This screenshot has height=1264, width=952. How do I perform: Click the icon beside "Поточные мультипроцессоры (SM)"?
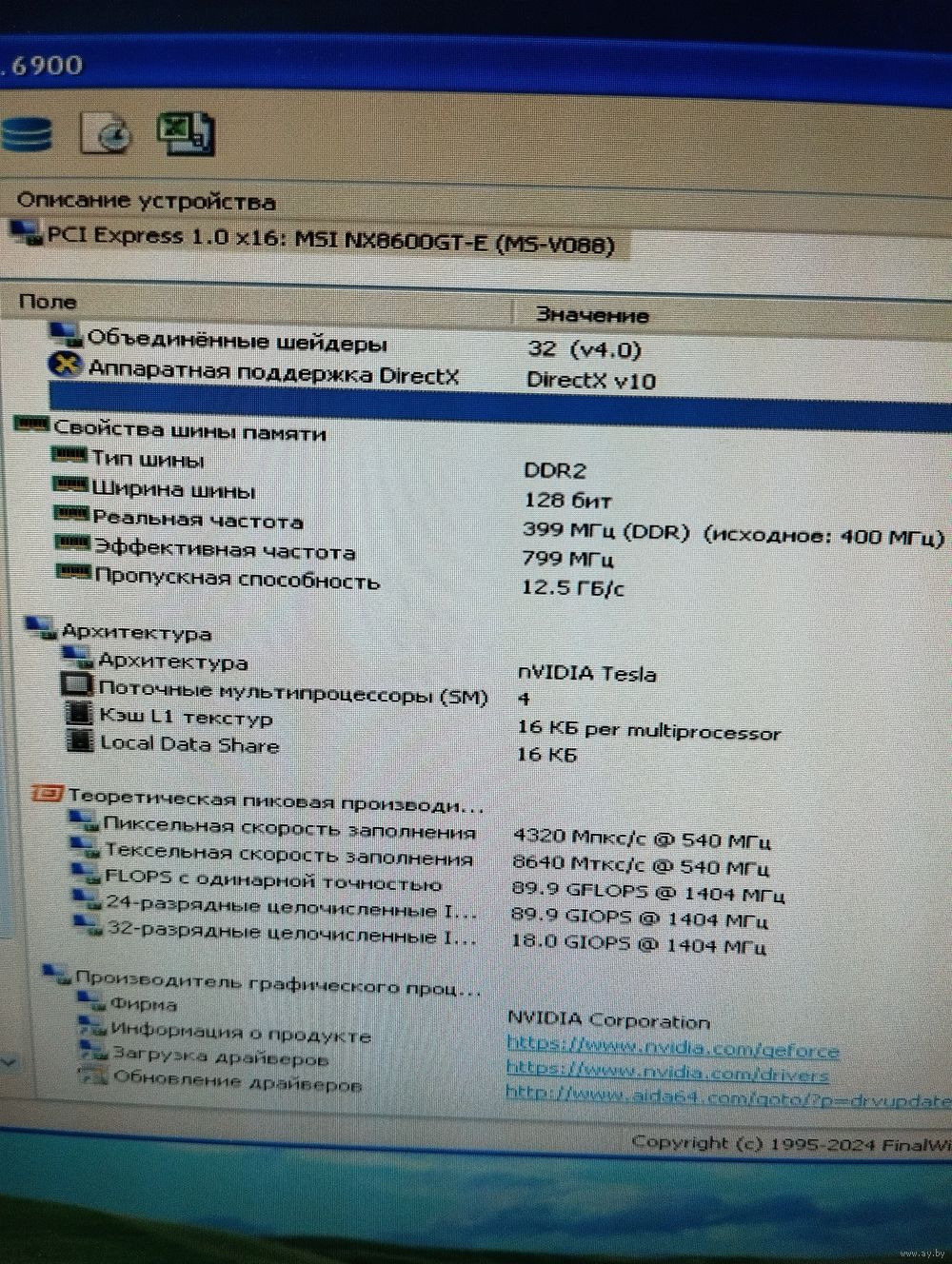click(x=76, y=685)
